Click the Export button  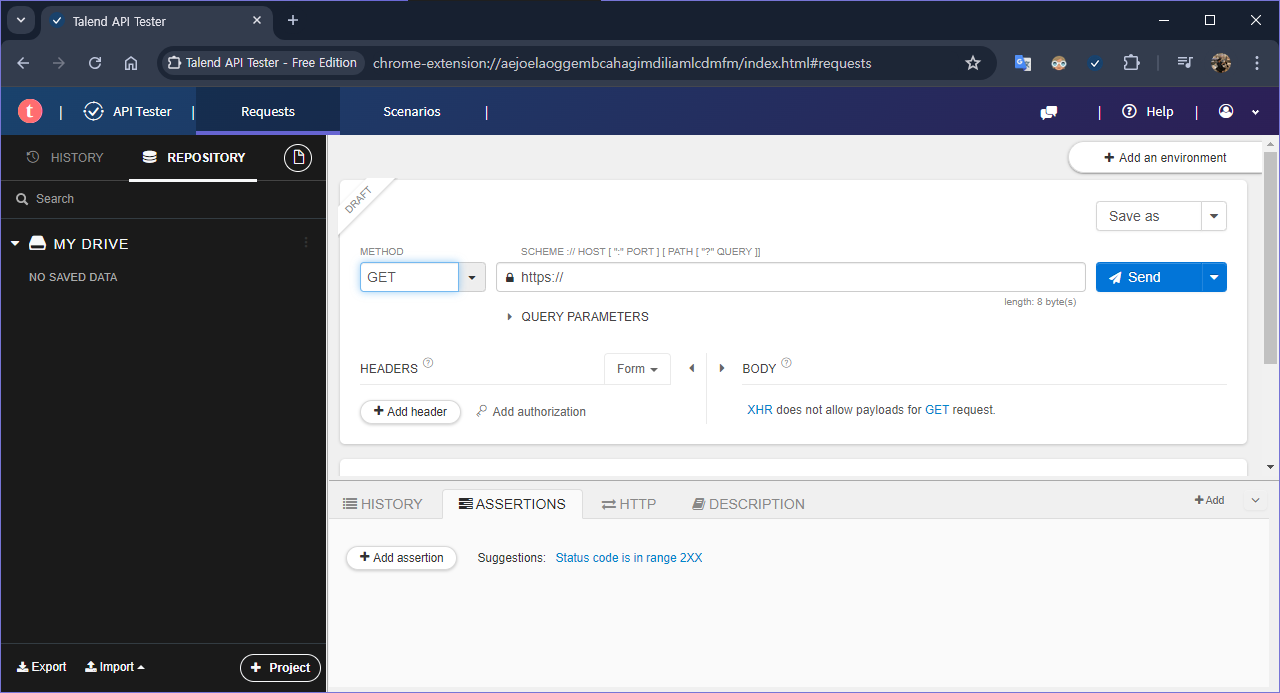[x=42, y=667]
